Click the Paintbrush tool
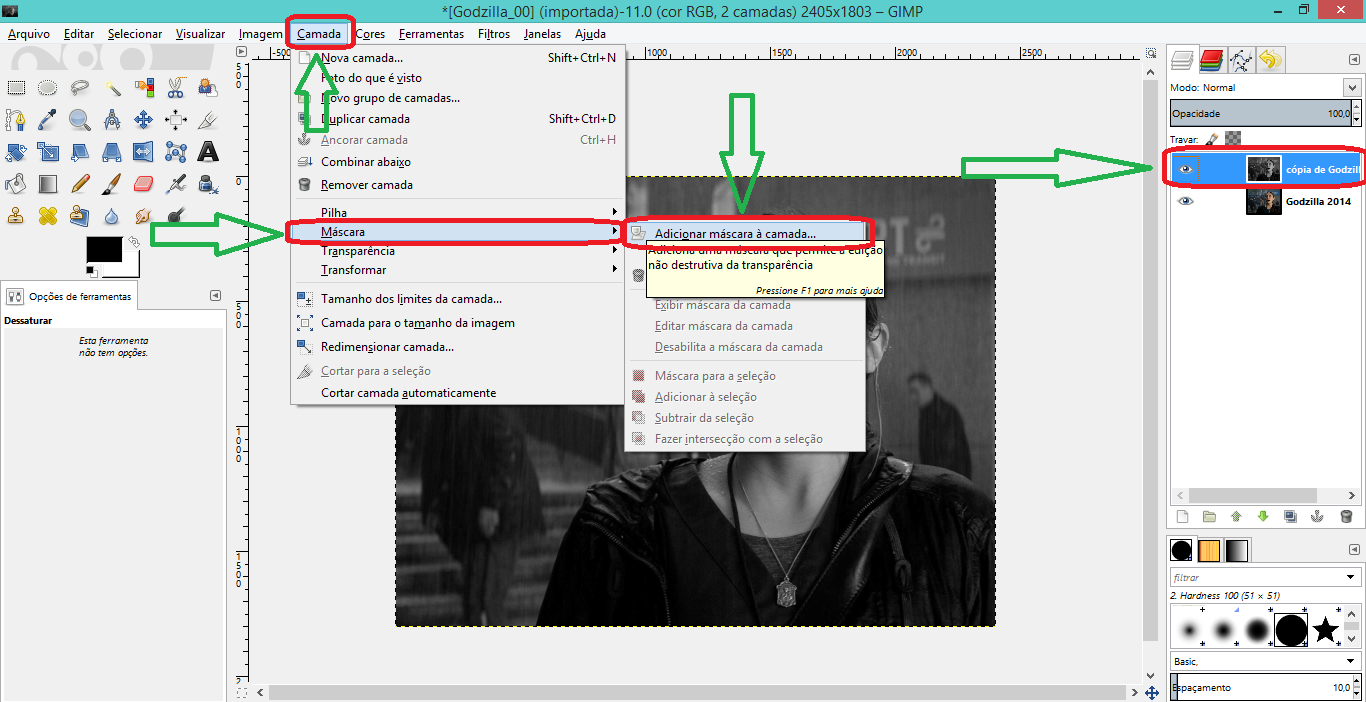Image resolution: width=1366 pixels, height=702 pixels. click(111, 184)
